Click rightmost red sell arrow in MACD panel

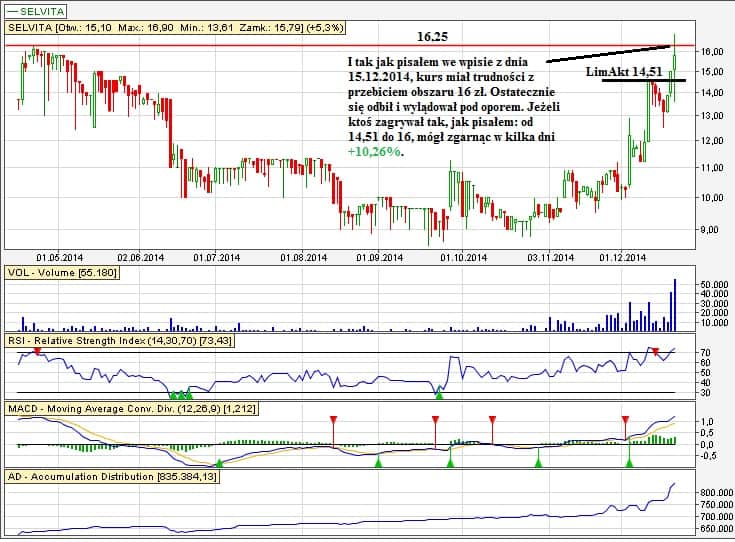[625, 420]
